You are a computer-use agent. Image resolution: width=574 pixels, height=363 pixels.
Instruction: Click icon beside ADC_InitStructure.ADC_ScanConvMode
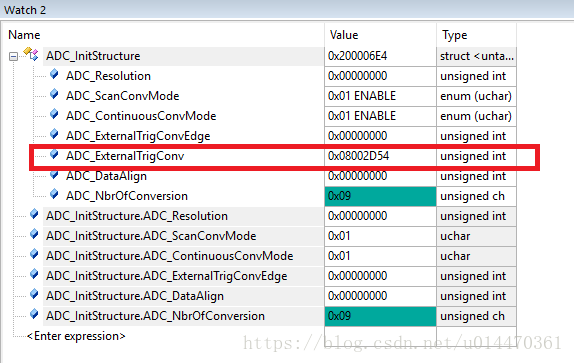[34, 234]
